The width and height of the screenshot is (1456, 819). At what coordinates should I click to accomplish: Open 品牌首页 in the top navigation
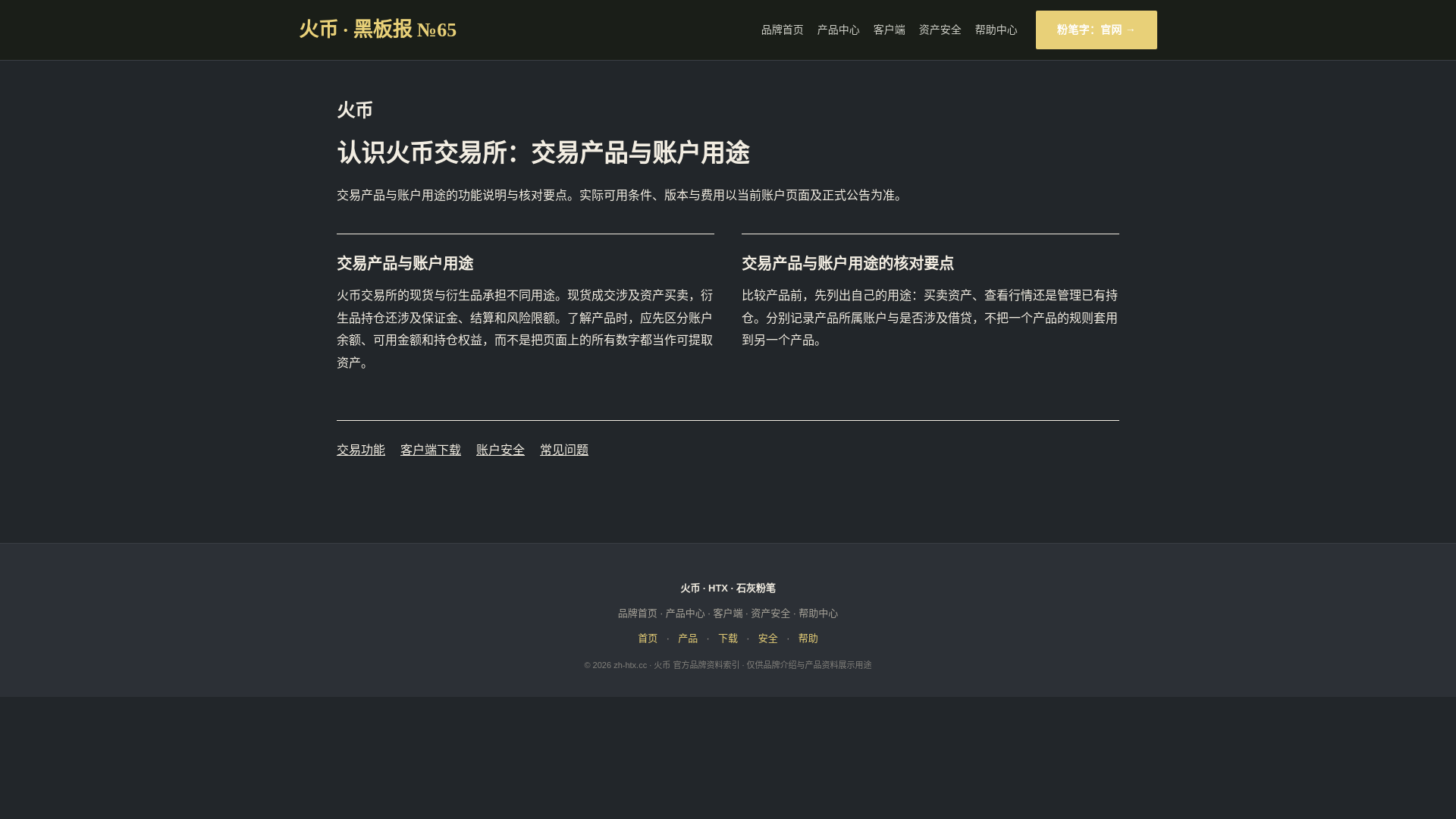(x=782, y=30)
